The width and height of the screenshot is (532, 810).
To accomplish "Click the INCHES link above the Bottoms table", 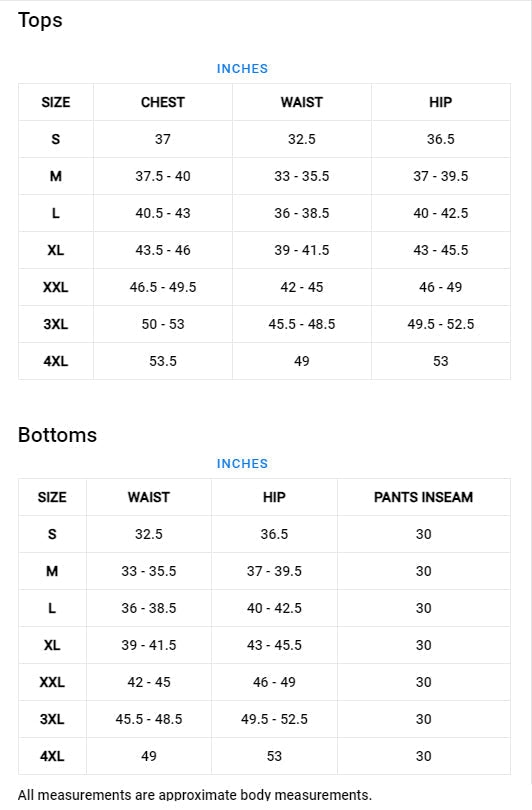I will click(242, 464).
